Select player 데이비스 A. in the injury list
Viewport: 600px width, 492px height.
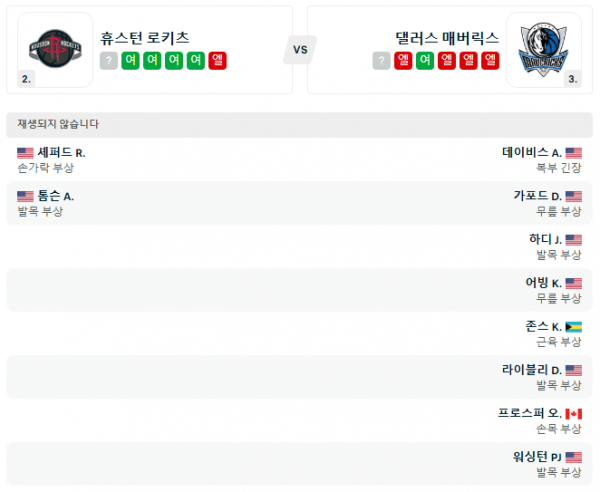(532, 153)
